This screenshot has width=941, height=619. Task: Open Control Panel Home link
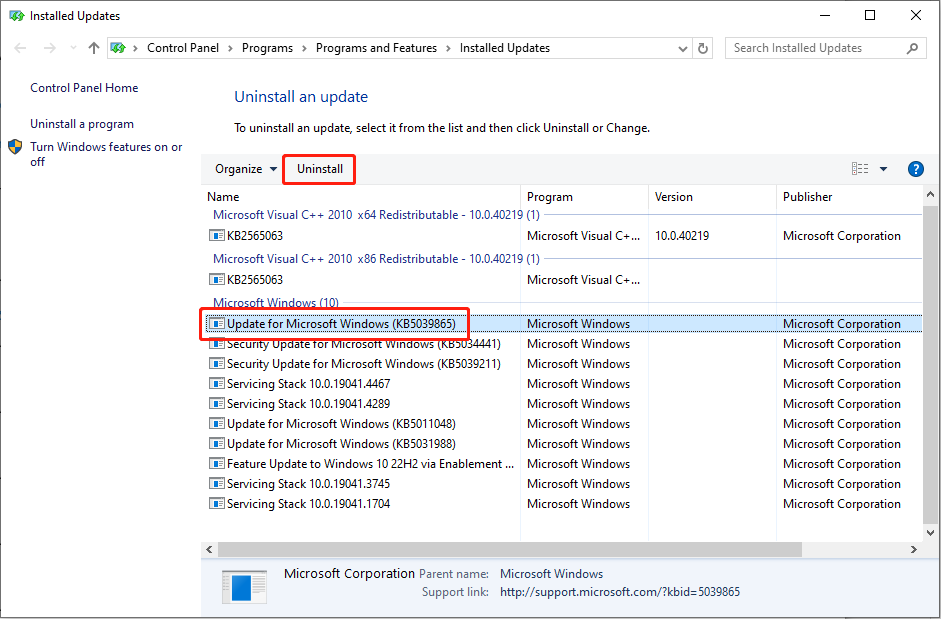pyautogui.click(x=84, y=88)
